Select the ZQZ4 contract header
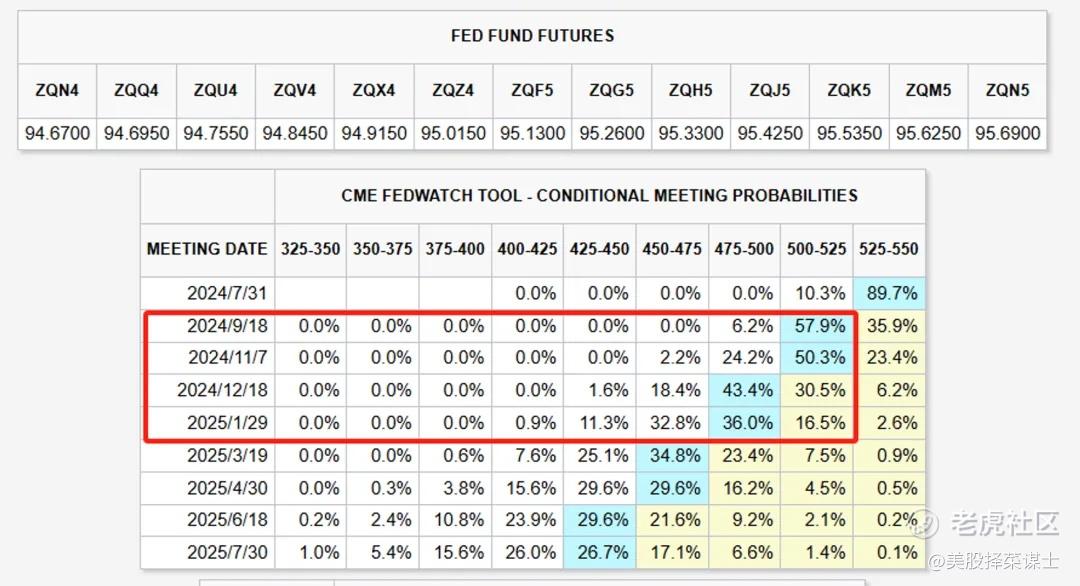Viewport: 1080px width, 586px height. click(453, 90)
